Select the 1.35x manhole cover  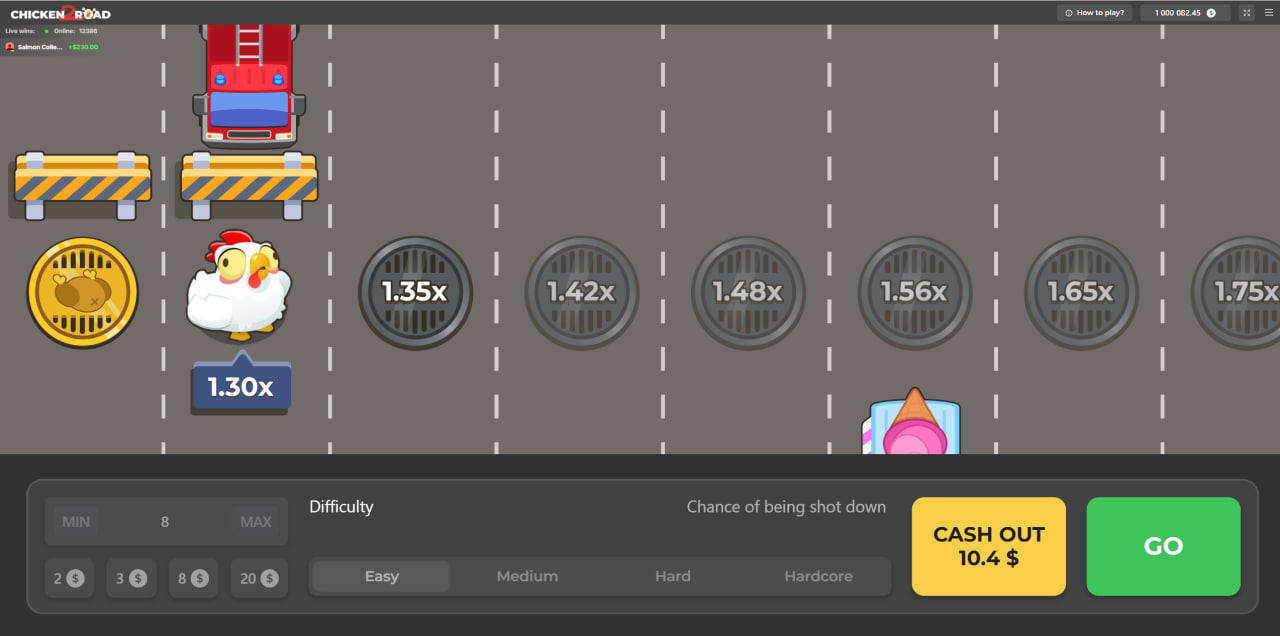click(415, 292)
